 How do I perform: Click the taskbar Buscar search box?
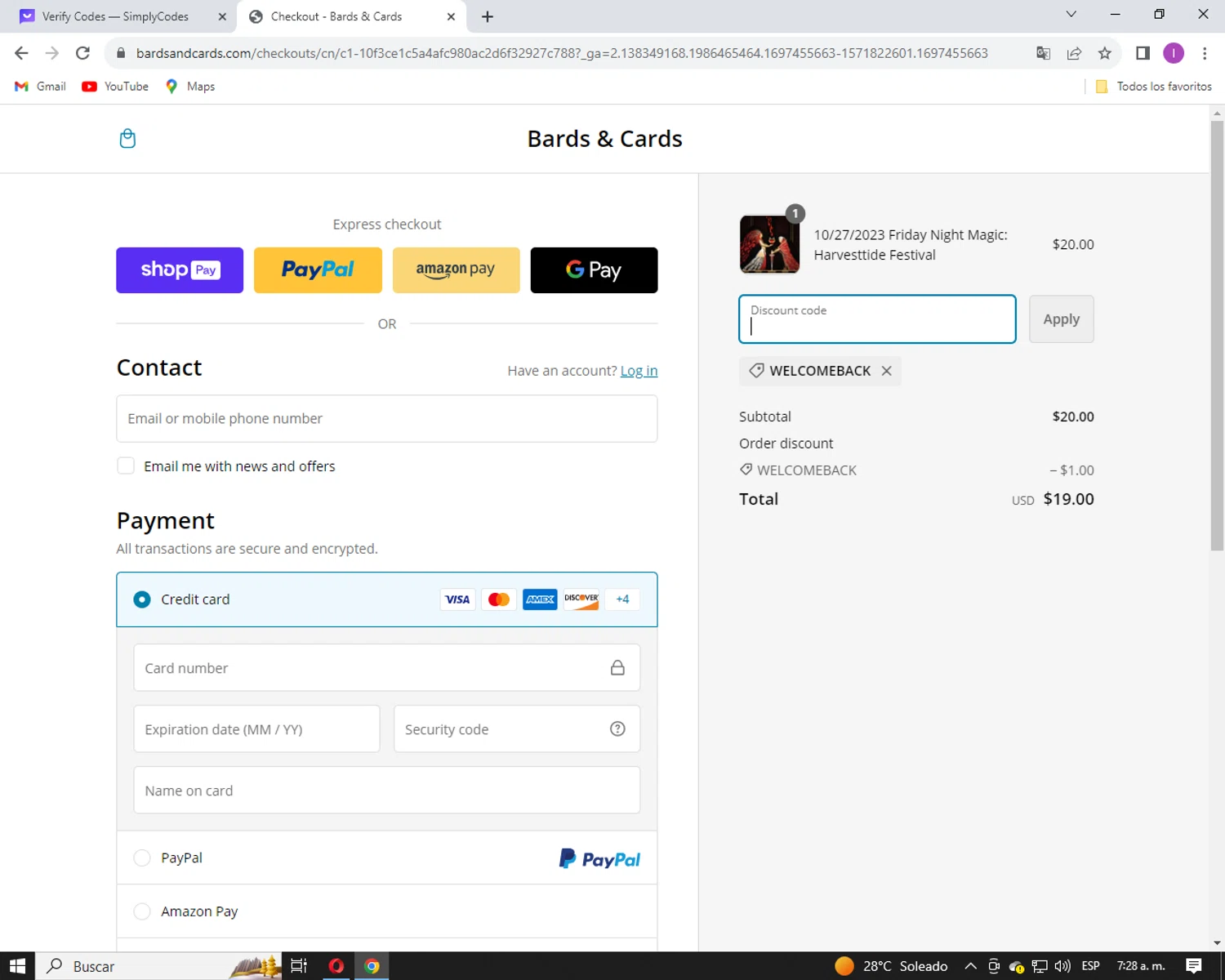point(158,966)
